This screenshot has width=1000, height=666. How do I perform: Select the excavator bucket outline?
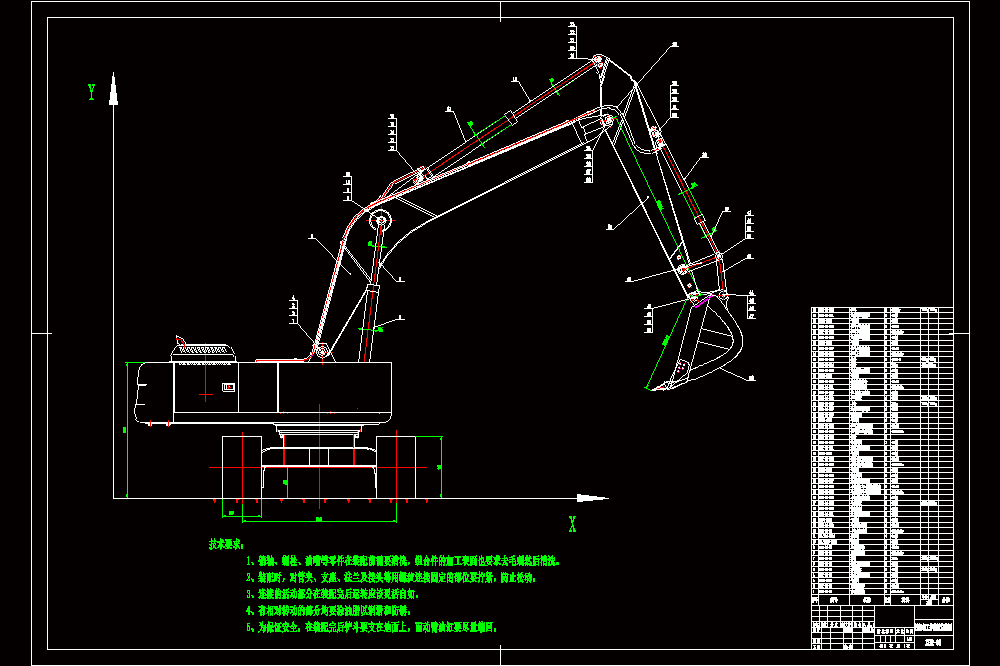click(696, 341)
